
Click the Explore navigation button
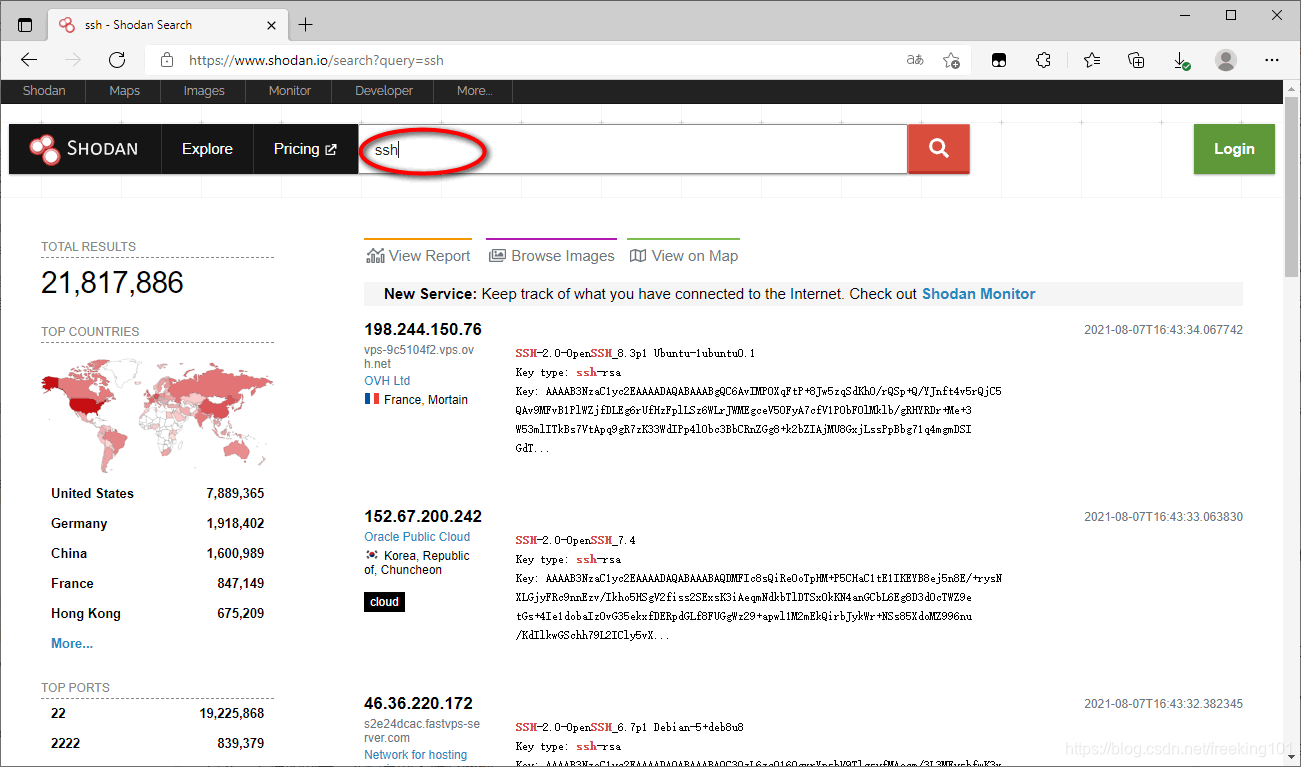pyautogui.click(x=207, y=149)
